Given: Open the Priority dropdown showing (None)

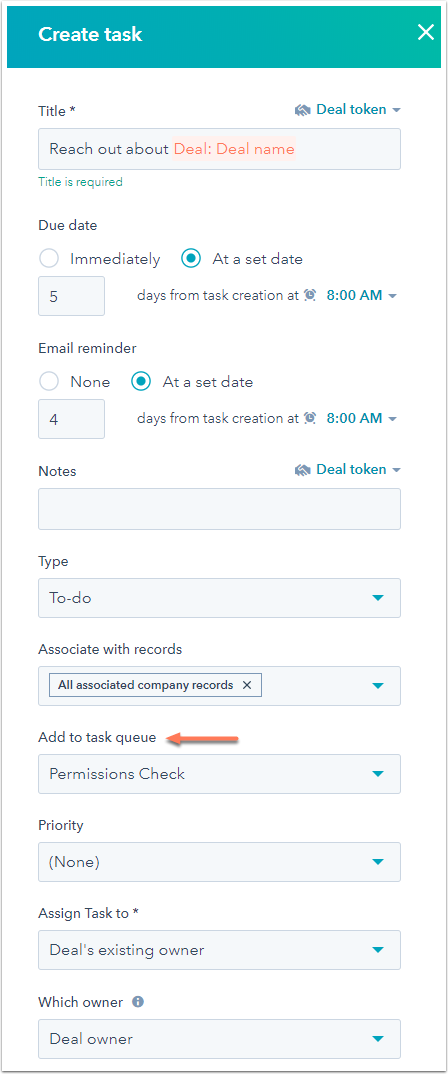Looking at the screenshot, I should coord(219,862).
